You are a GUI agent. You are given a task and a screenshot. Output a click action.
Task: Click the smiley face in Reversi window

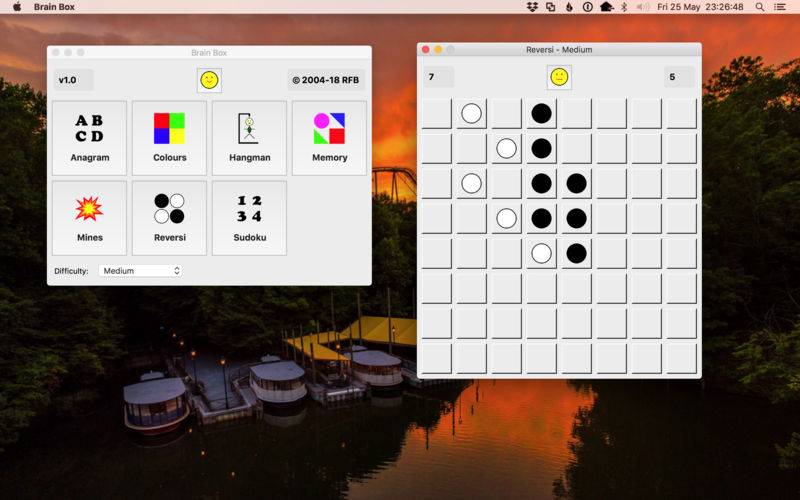(x=559, y=77)
